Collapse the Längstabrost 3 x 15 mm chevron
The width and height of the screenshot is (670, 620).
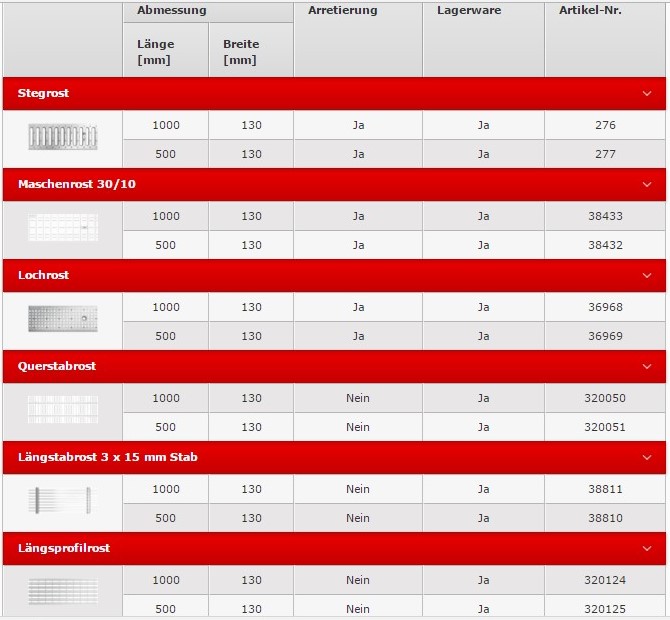pyautogui.click(x=647, y=458)
